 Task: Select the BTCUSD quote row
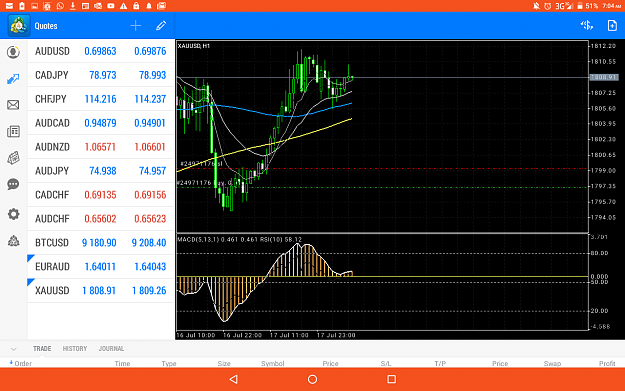101,242
